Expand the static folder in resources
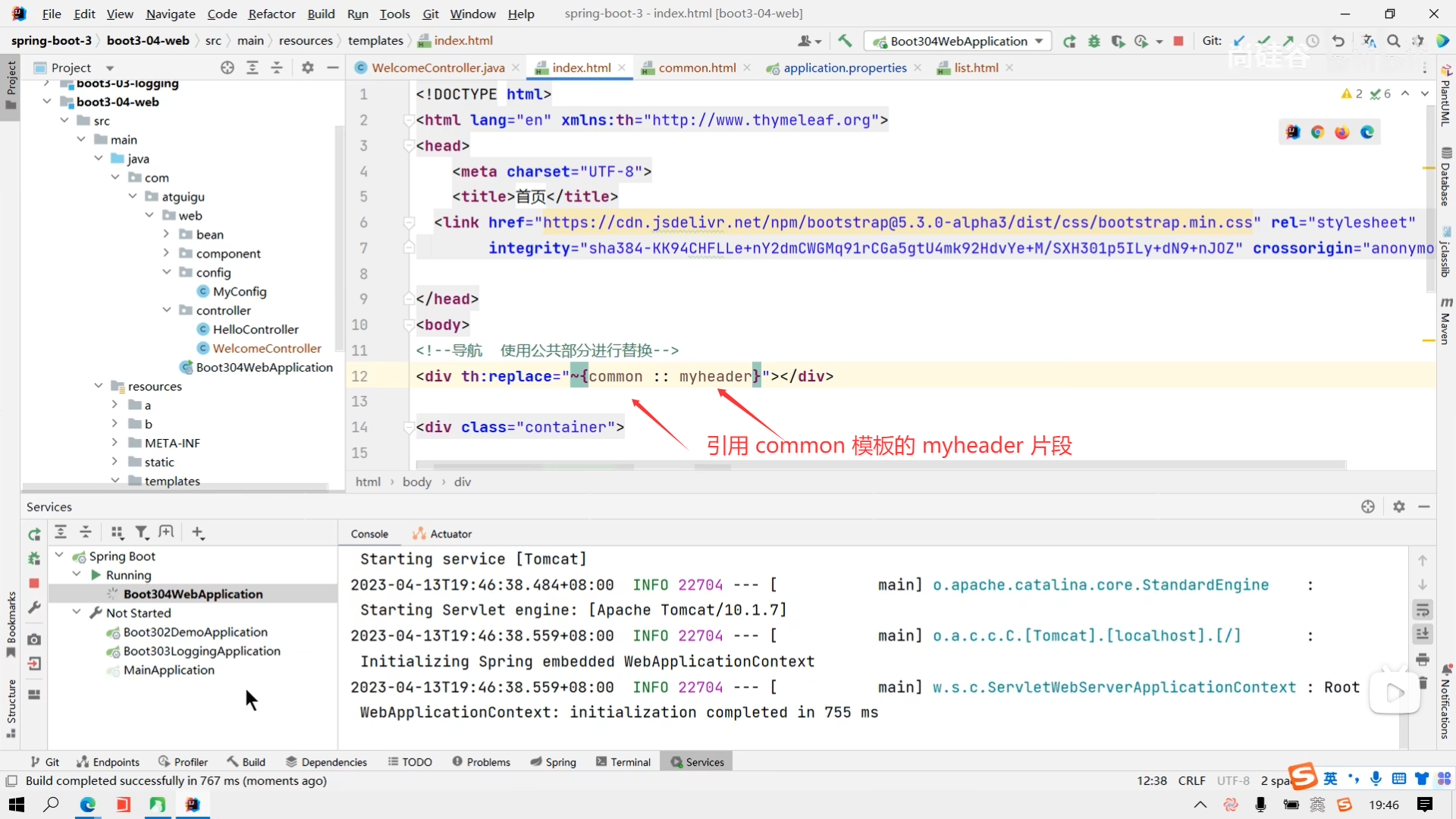This screenshot has width=1456, height=819. [x=115, y=462]
